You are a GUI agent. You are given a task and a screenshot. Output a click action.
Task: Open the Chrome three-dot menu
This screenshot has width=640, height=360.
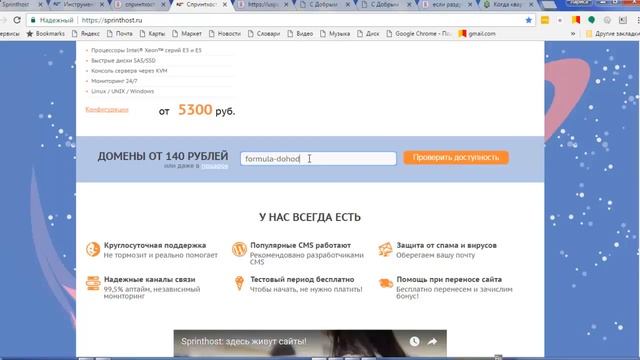coord(638,20)
